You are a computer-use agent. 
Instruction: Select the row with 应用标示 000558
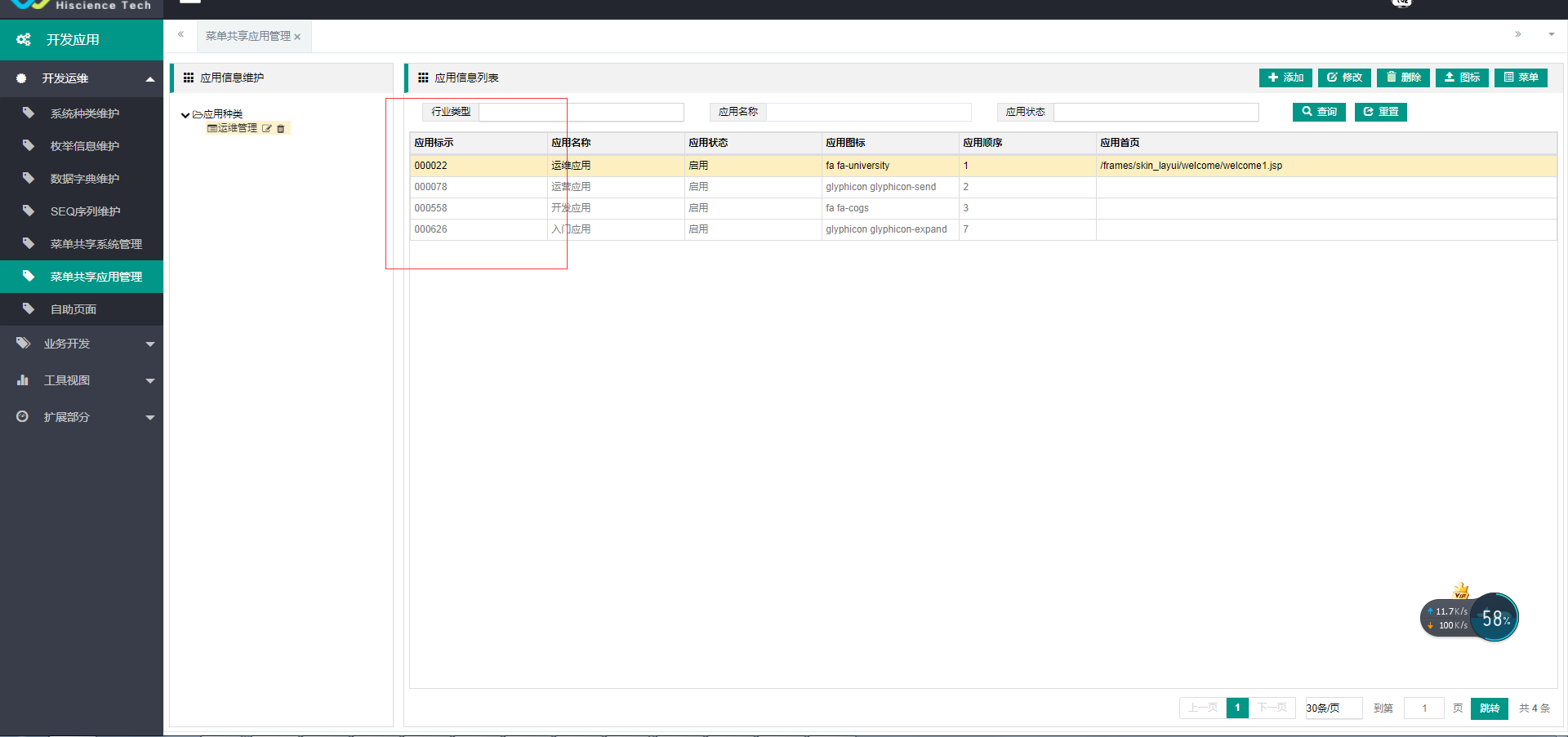pos(430,208)
